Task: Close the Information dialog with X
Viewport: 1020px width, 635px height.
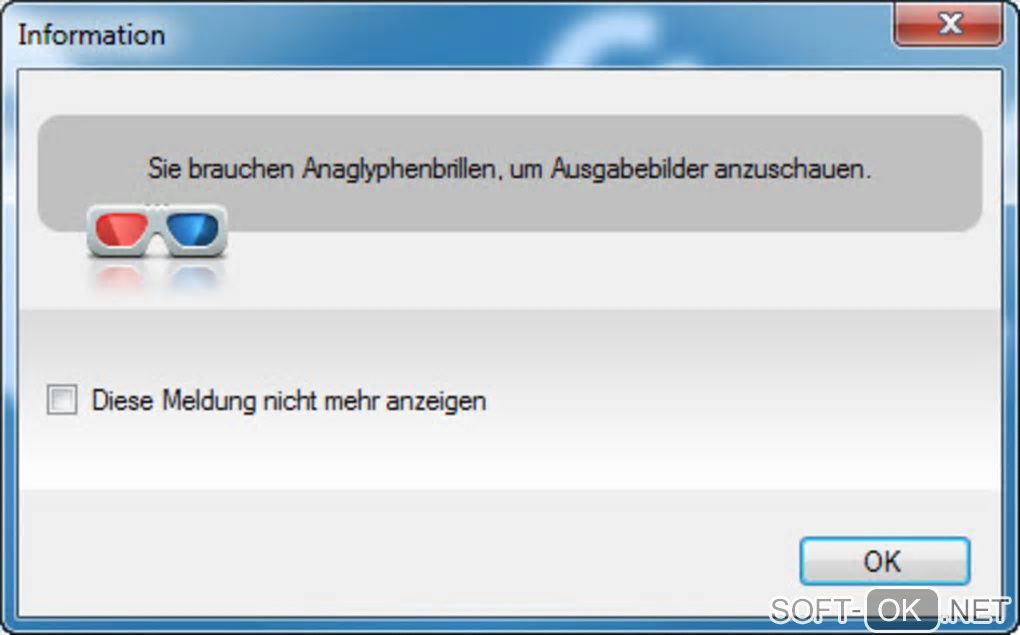Action: tap(948, 25)
